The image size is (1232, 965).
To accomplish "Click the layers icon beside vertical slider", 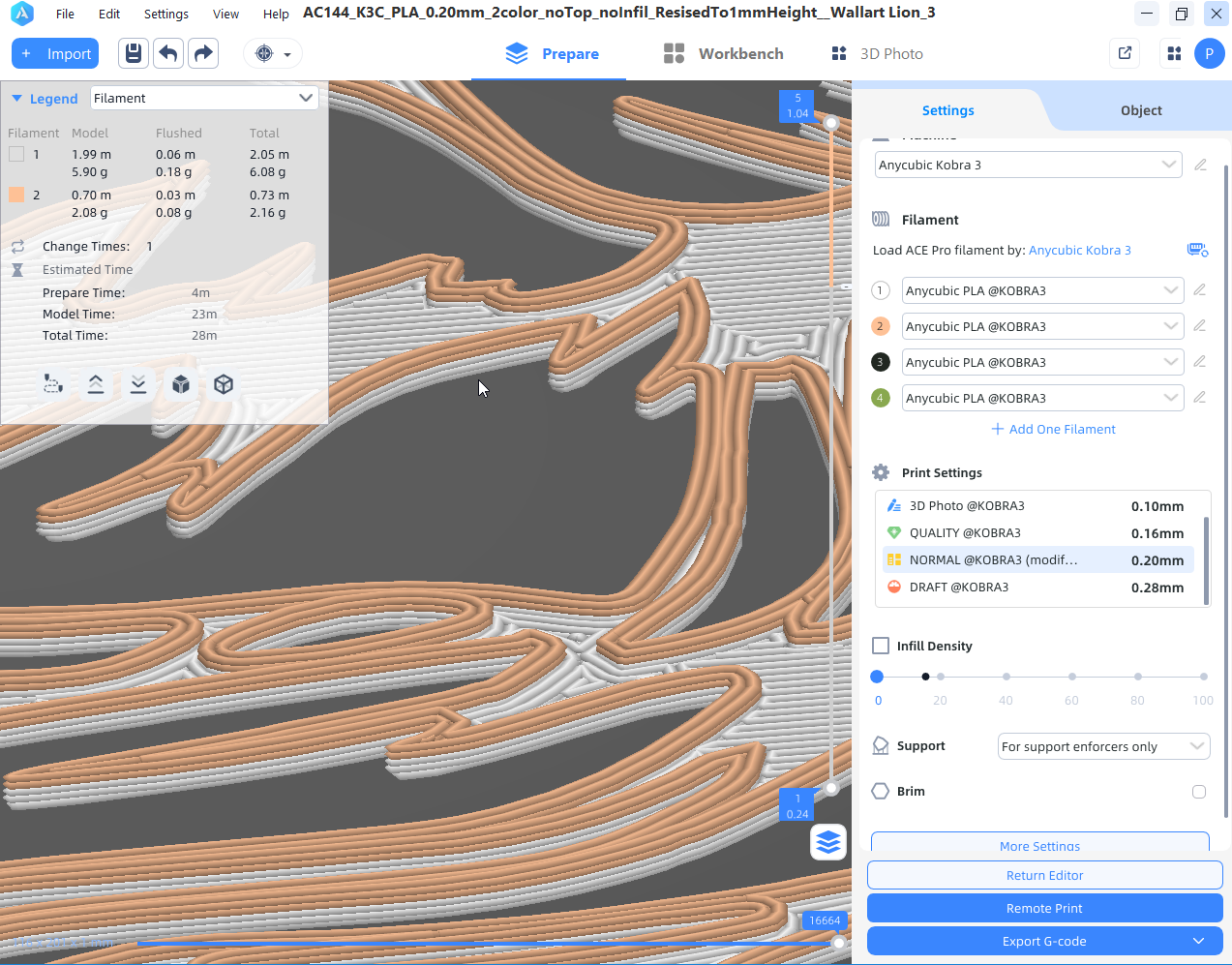I will pyautogui.click(x=828, y=842).
